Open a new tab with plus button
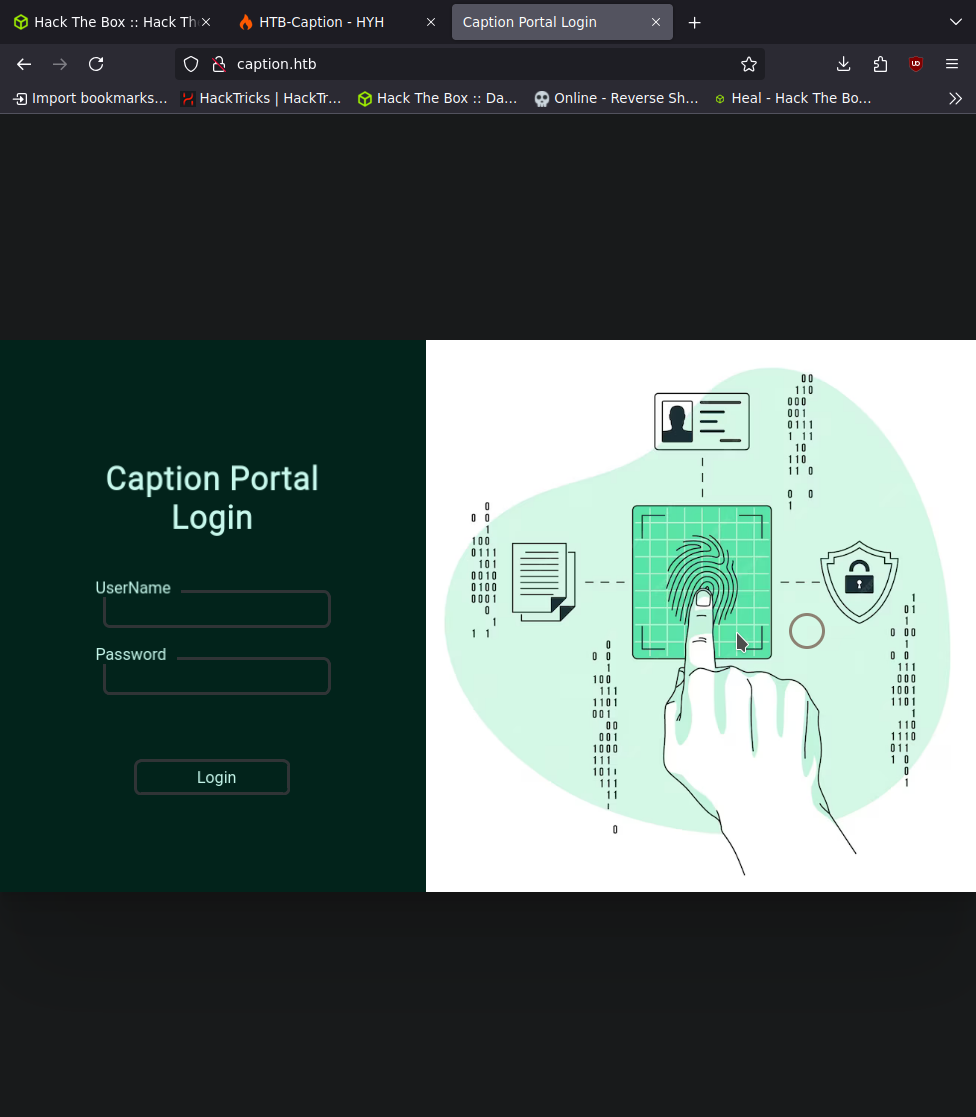Viewport: 976px width, 1117px height. tap(695, 22)
